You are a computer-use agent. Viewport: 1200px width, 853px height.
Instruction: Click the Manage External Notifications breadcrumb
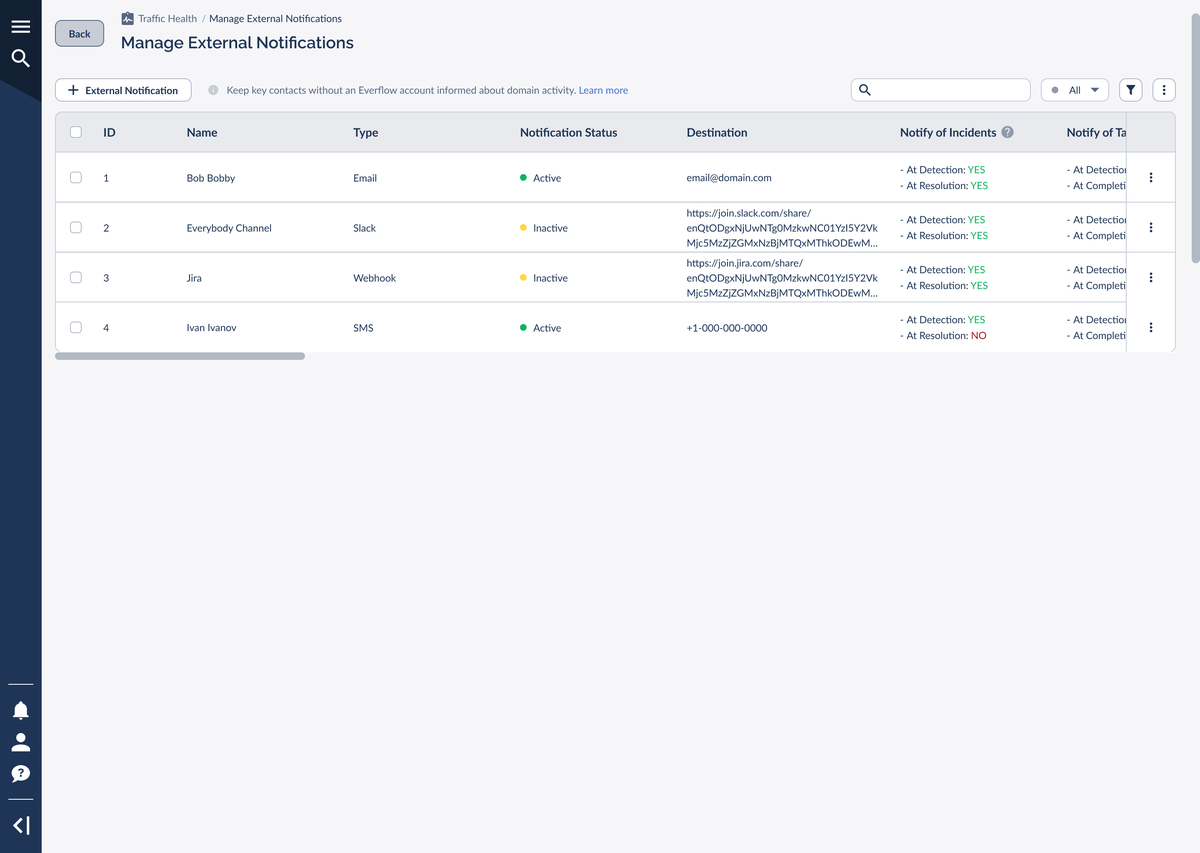275,18
